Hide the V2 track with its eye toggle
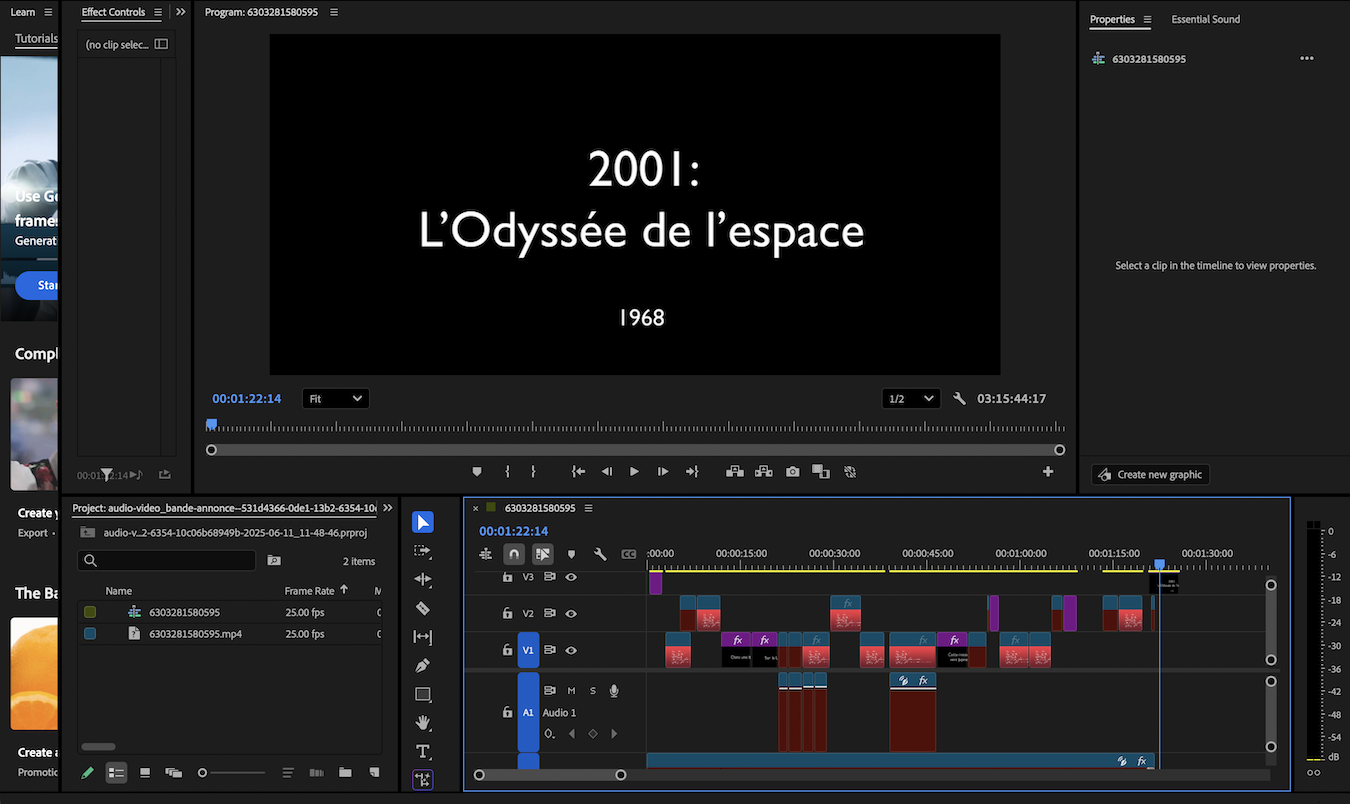The image size is (1350, 804). [571, 613]
